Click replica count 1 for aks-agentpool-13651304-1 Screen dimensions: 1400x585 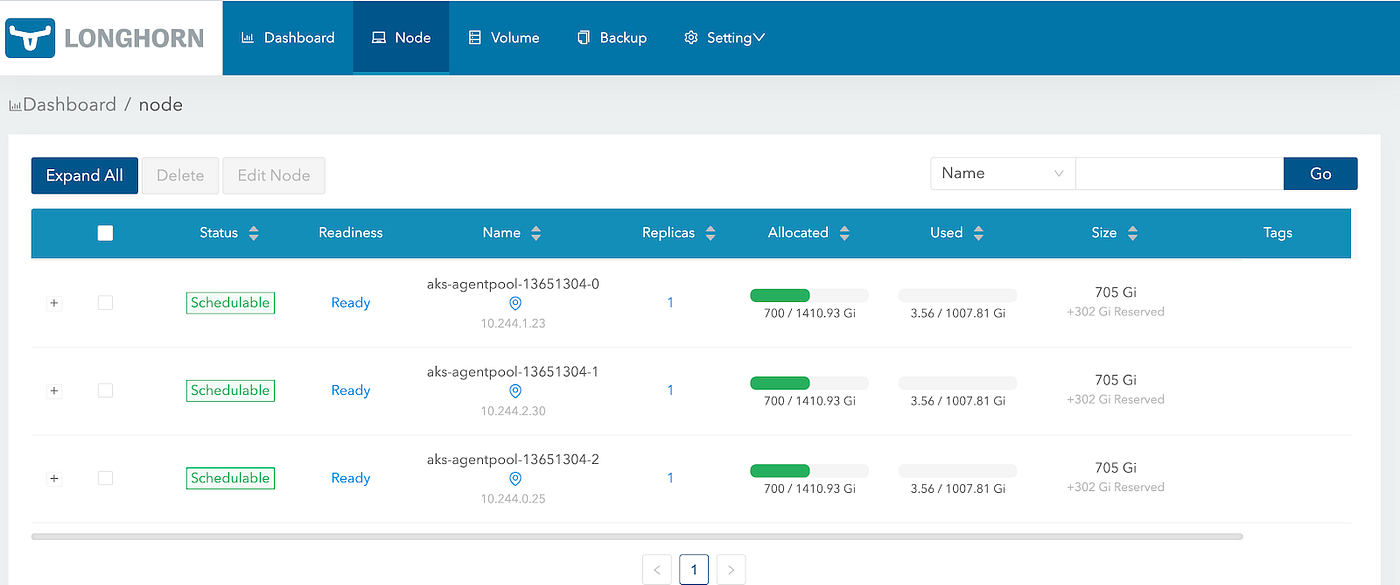coord(670,390)
